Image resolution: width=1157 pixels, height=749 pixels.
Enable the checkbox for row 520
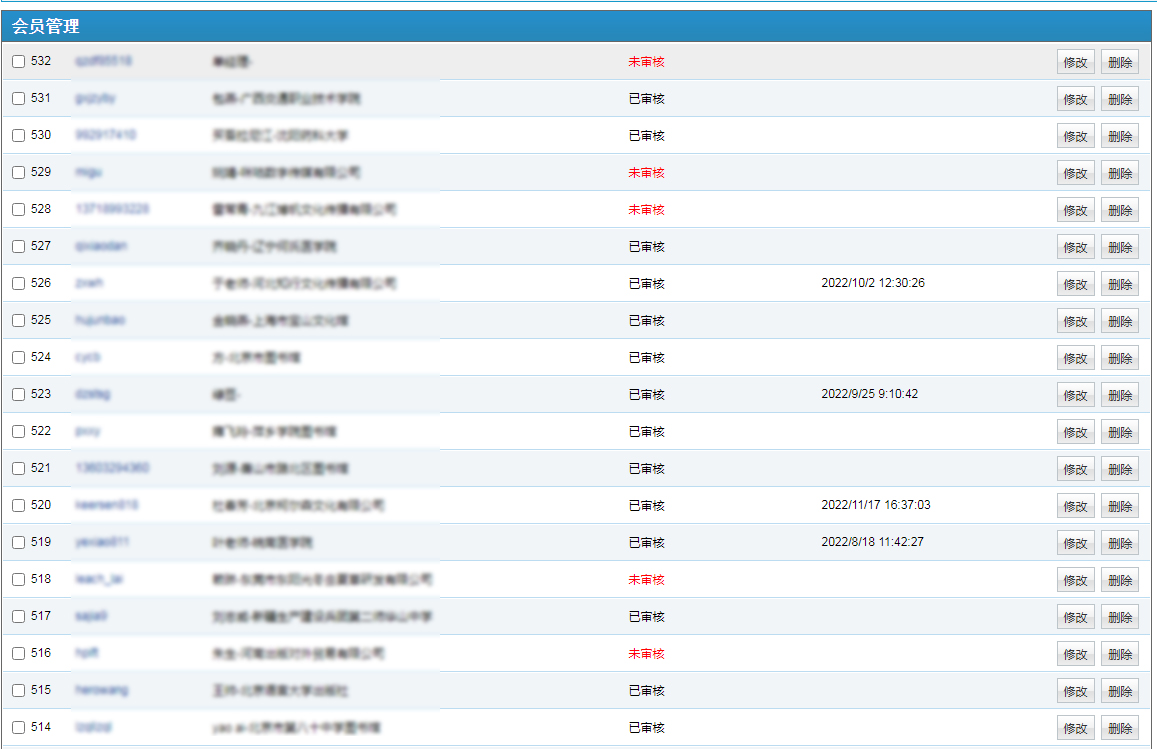(18, 506)
